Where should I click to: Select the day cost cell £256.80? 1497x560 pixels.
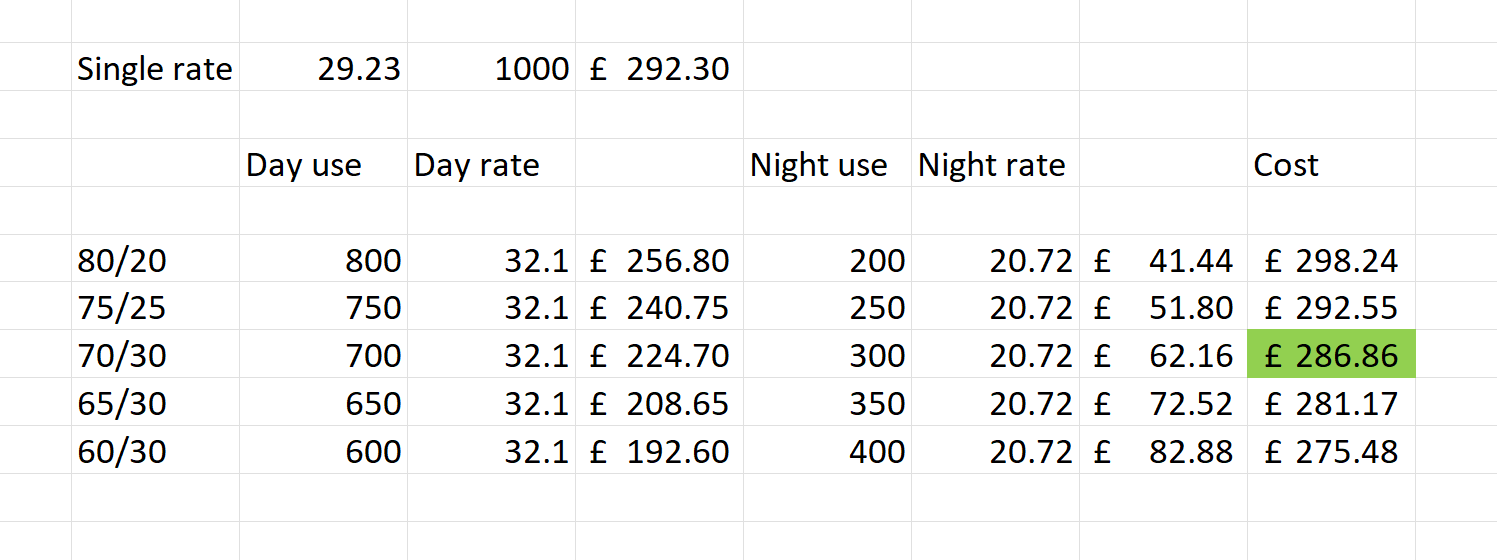coord(660,261)
